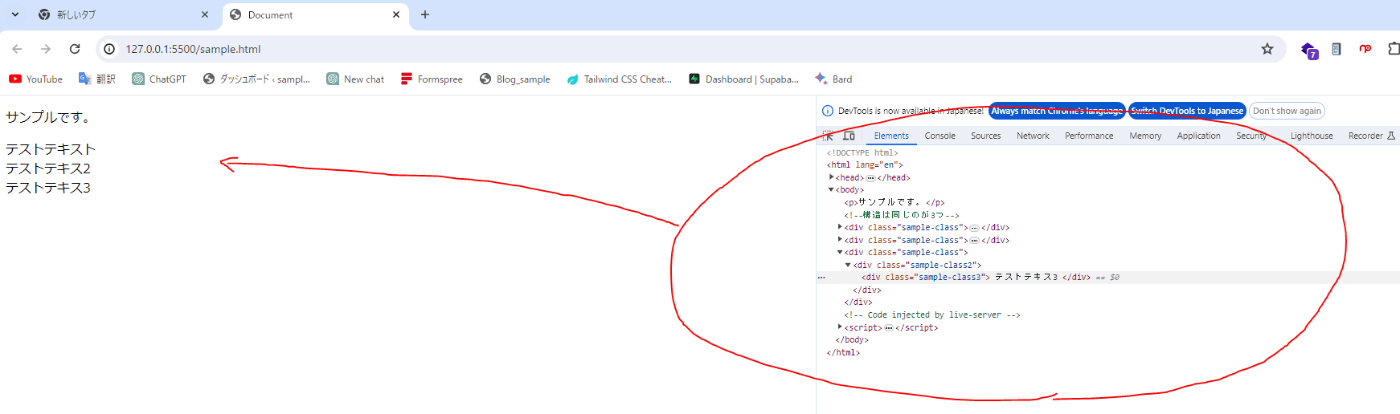Image resolution: width=1400 pixels, height=414 pixels.
Task: Open the Formspree bookmark
Action: [x=431, y=79]
